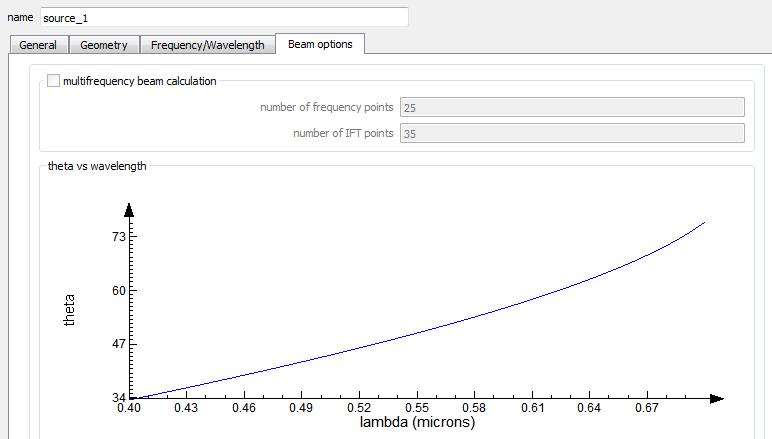Click the number of frequency points field
This screenshot has height=439, width=772.
tap(572, 107)
